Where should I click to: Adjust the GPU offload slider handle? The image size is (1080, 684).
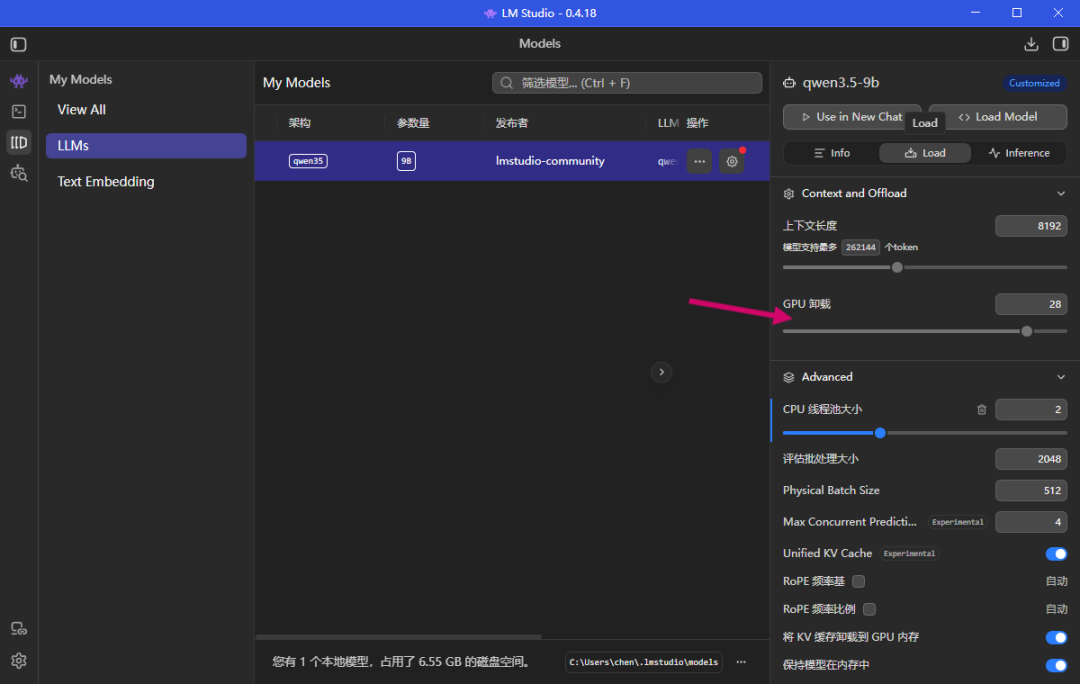tap(1026, 331)
